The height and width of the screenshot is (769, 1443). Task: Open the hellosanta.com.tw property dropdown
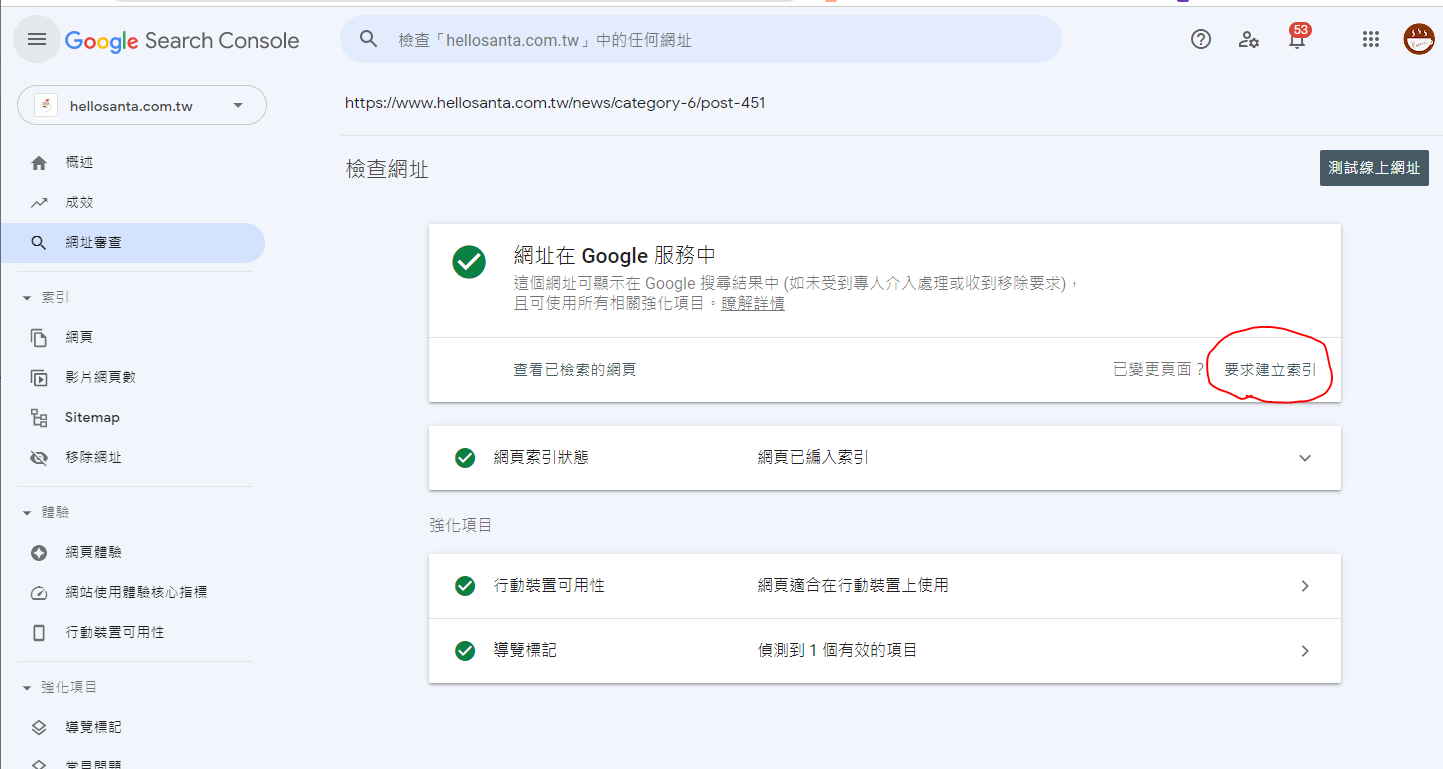[142, 105]
